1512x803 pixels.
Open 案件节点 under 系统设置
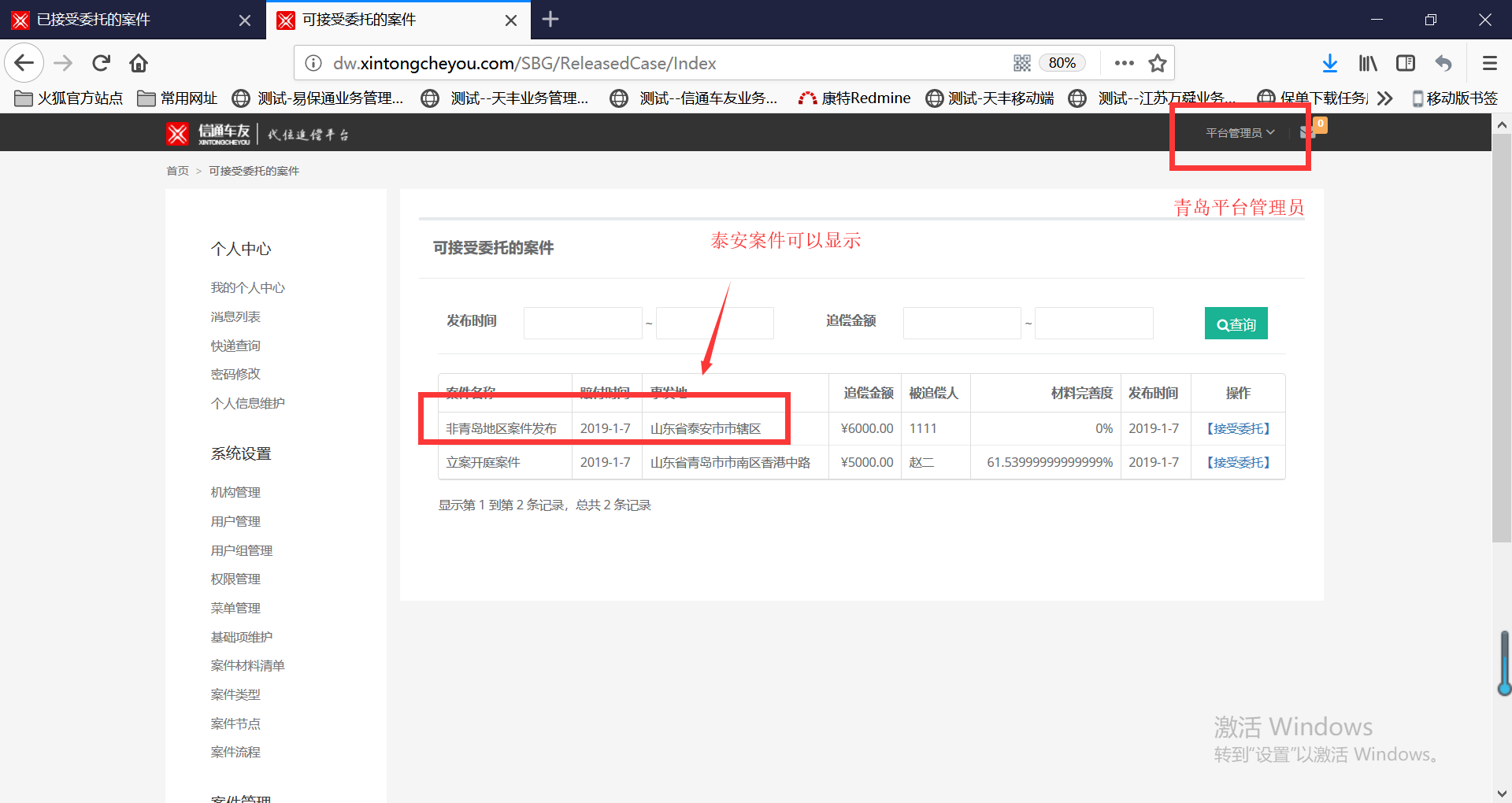coord(235,723)
